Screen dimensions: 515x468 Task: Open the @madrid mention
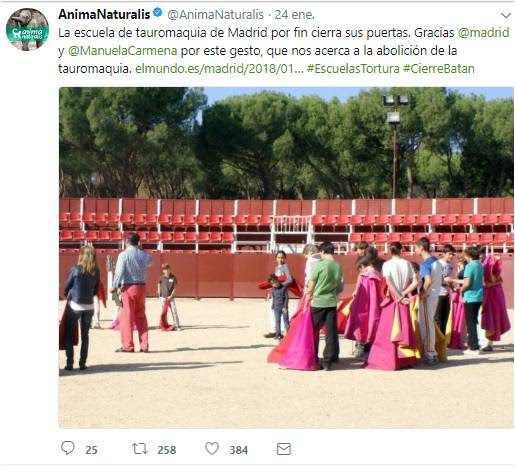[484, 33]
